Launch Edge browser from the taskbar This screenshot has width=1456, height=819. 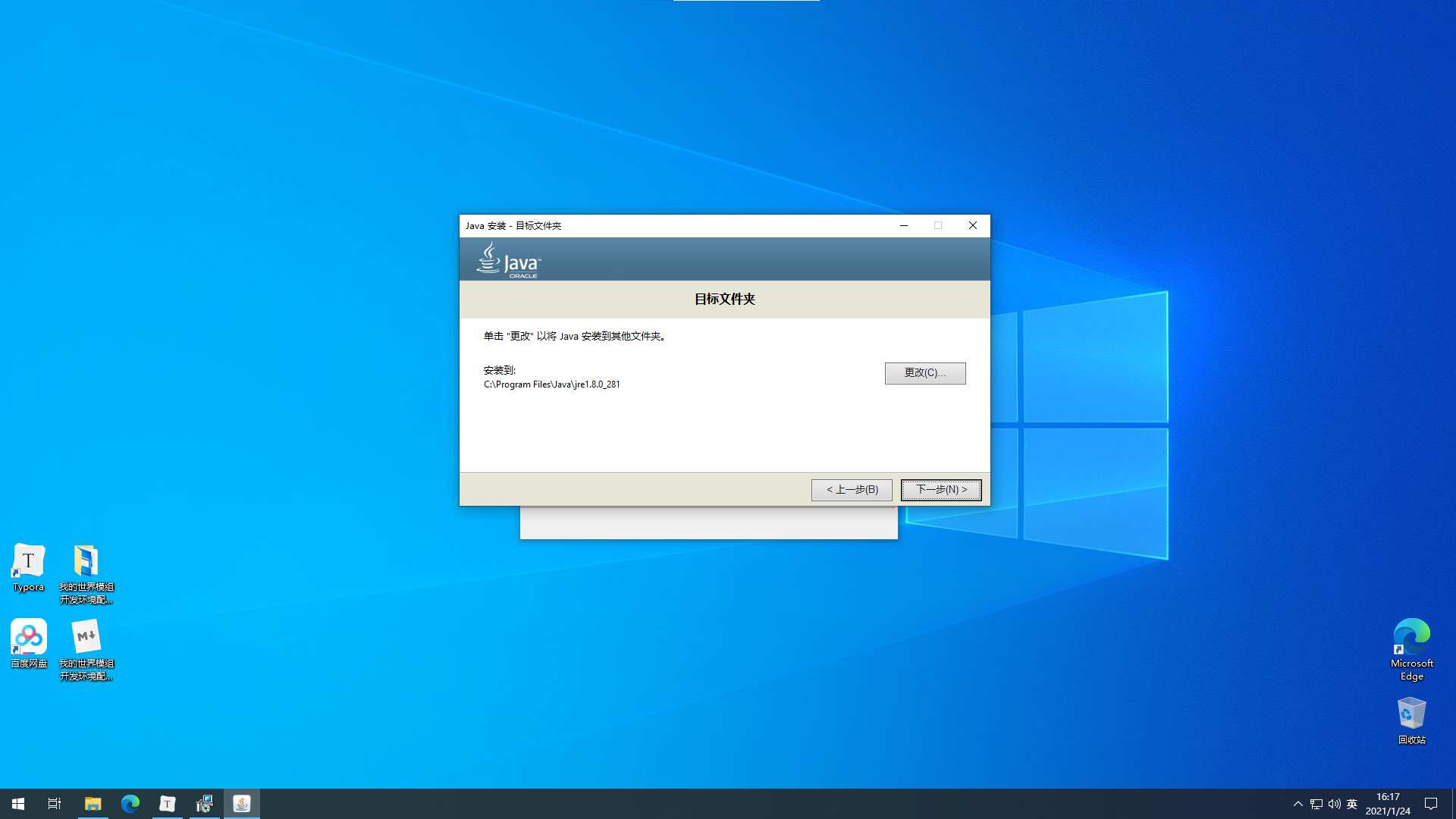[130, 804]
